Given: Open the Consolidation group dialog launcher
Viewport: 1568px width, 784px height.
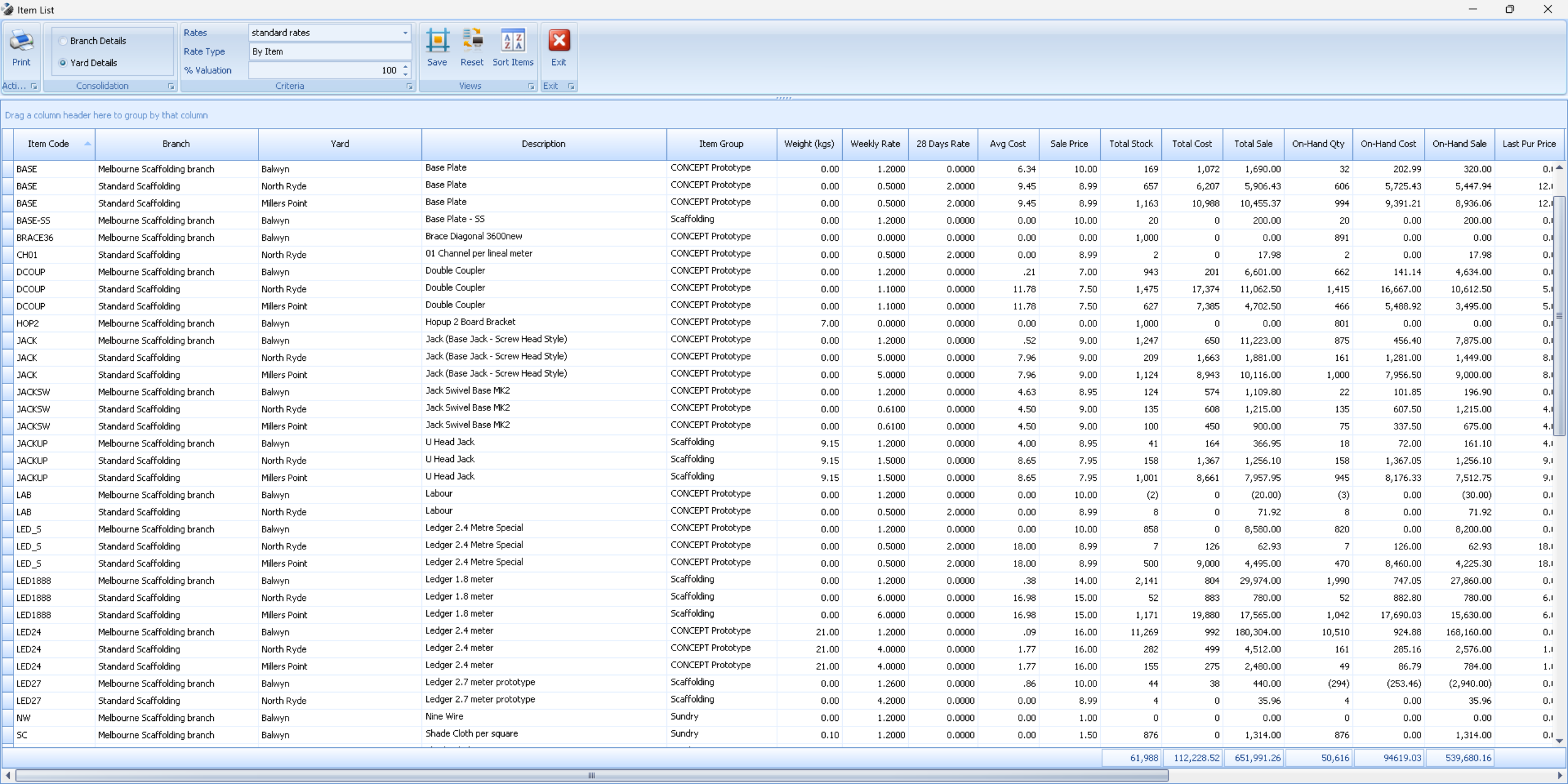Looking at the screenshot, I should pos(171,86).
